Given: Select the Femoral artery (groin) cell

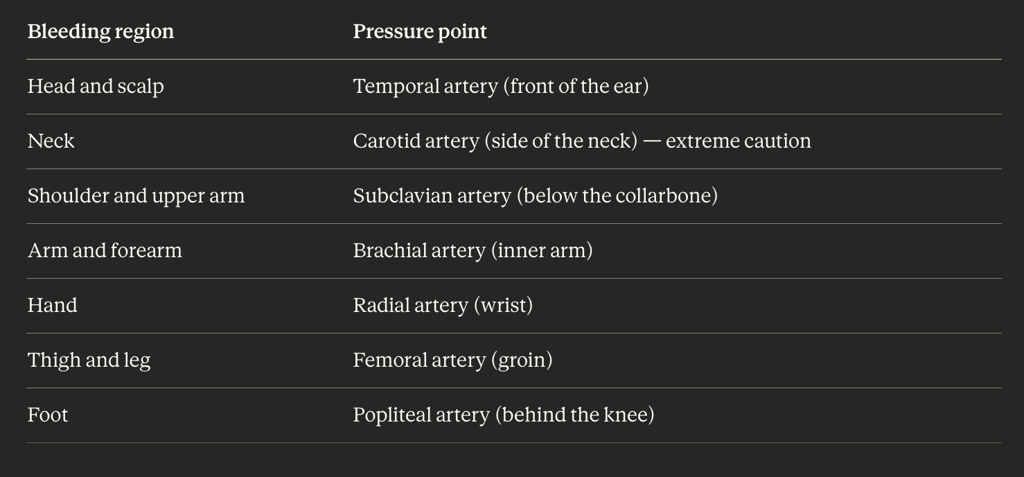Looking at the screenshot, I should click(x=452, y=361).
